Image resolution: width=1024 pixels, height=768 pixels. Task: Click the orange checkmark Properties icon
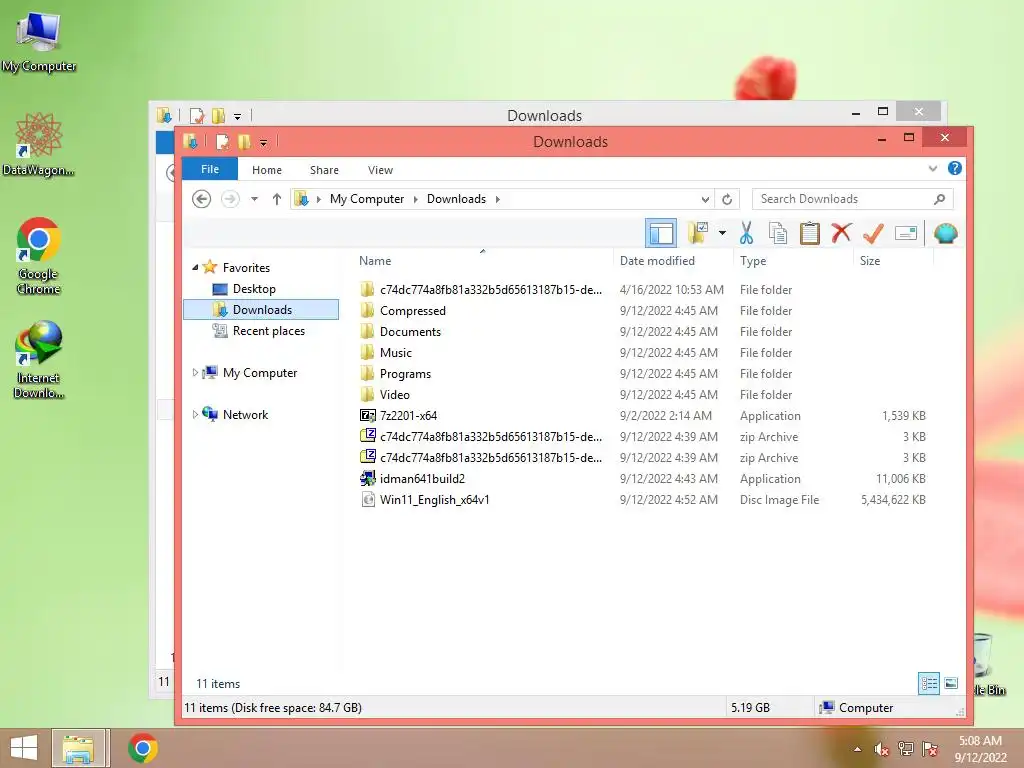click(x=873, y=232)
